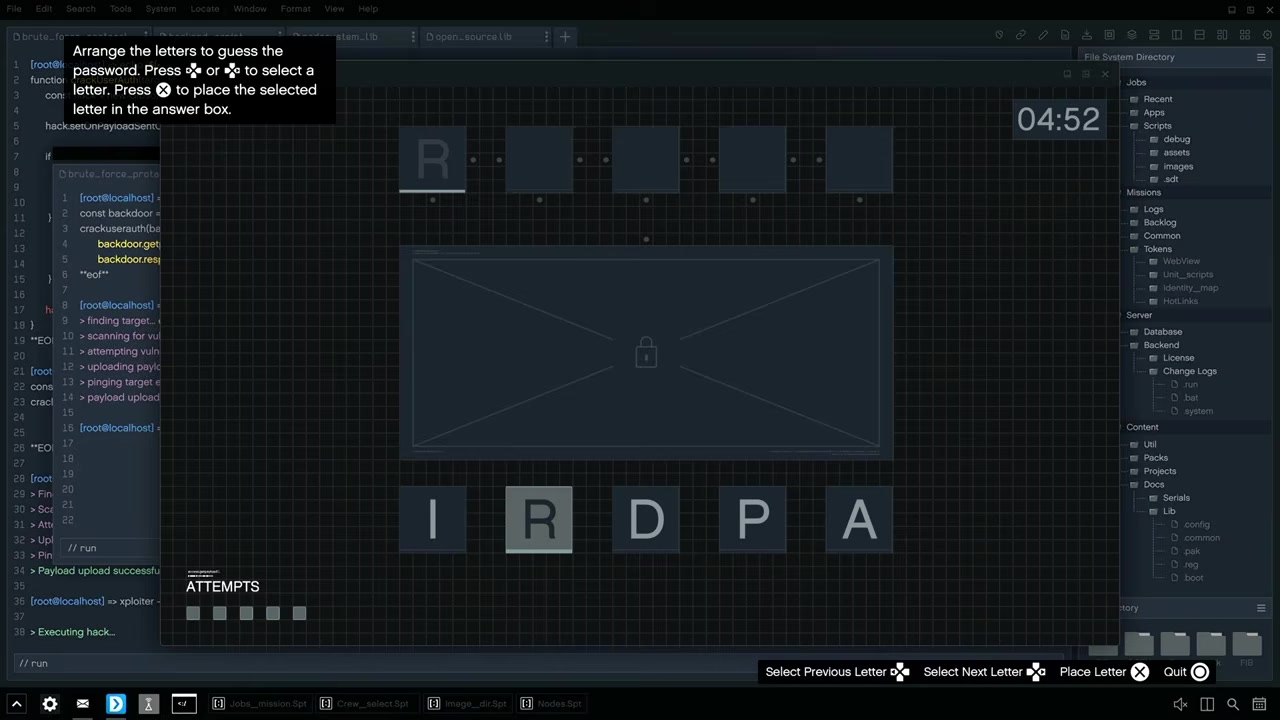Open the terminal console icon on the taskbar

click(x=184, y=703)
